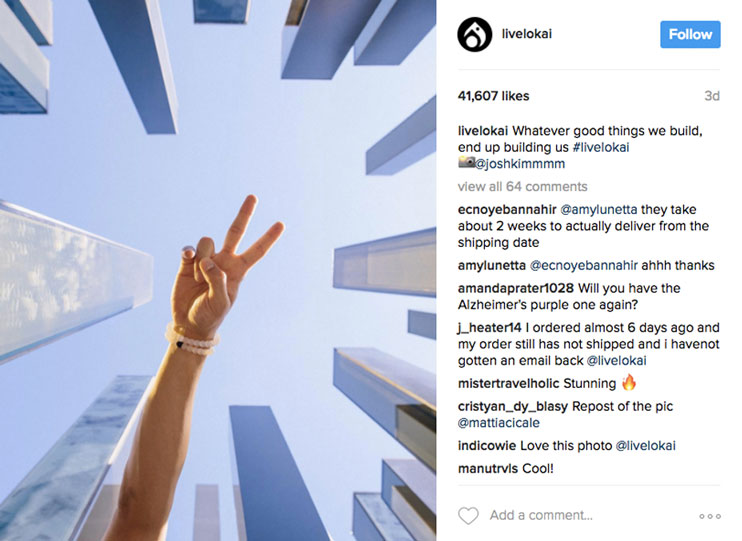Click in the Add a comment field
Viewport: 742px width, 541px height.
coord(541,515)
